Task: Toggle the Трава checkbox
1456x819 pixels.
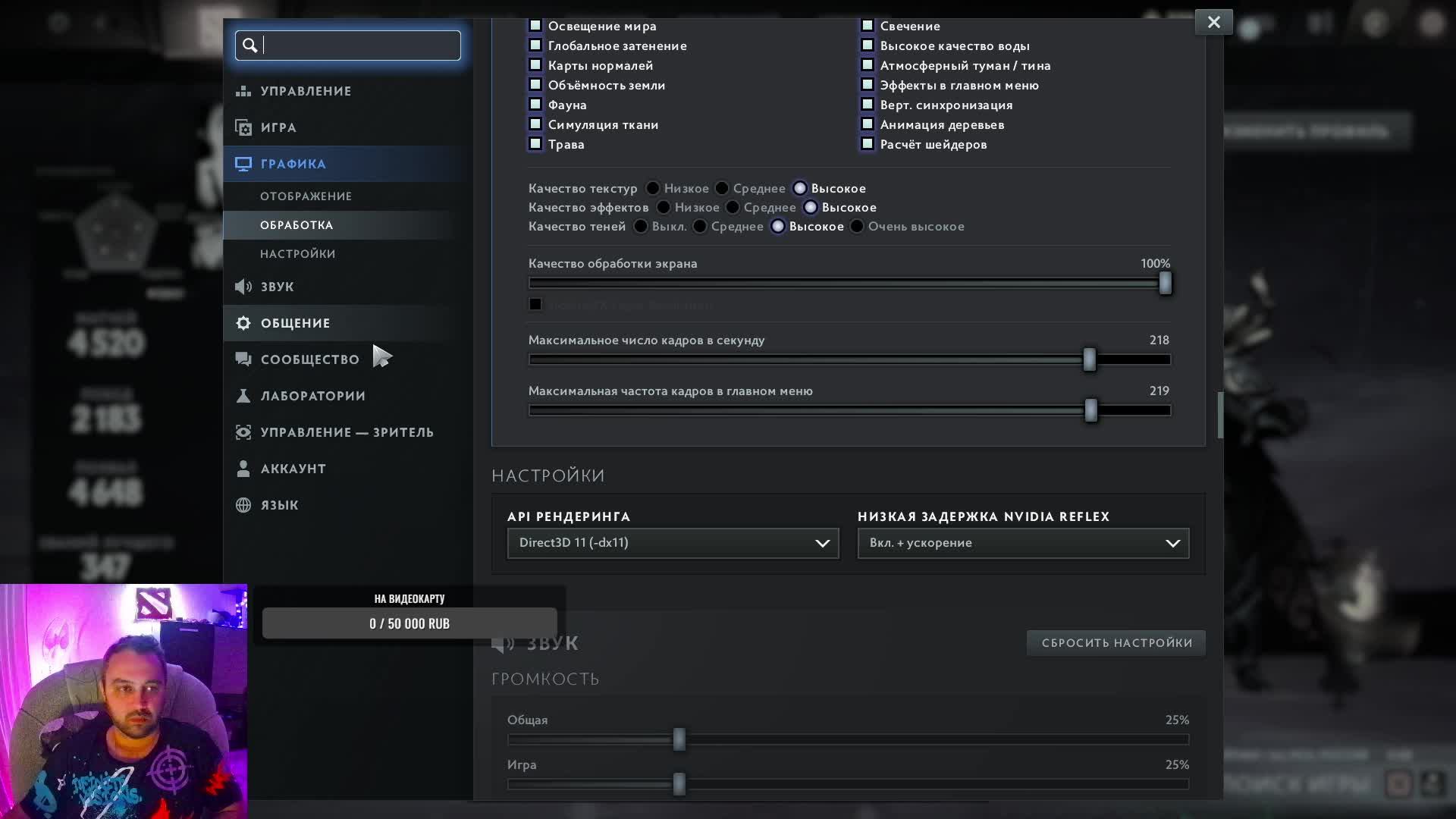Action: click(535, 144)
